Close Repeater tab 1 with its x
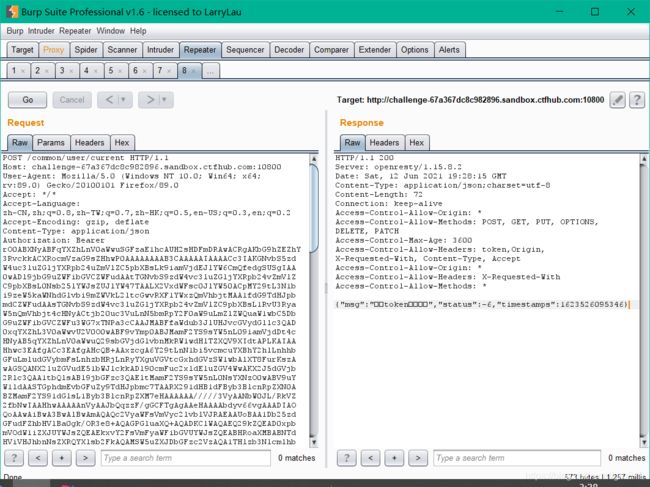The height and width of the screenshot is (487, 650). (x=23, y=71)
